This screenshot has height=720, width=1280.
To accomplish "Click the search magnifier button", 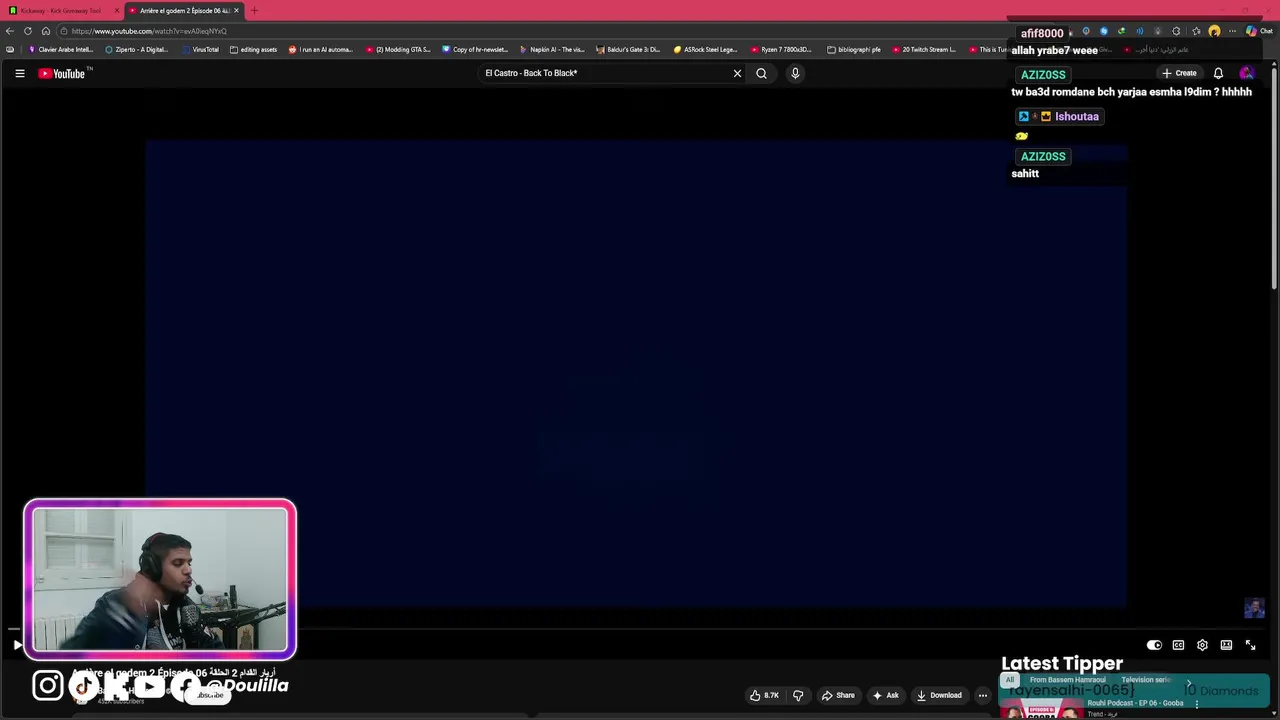I will tap(761, 73).
